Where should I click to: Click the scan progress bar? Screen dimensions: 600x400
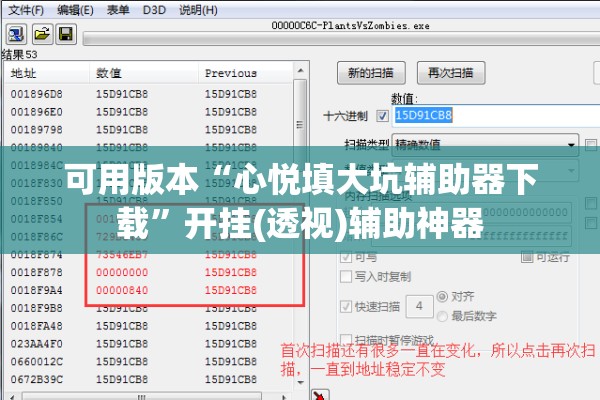341,39
